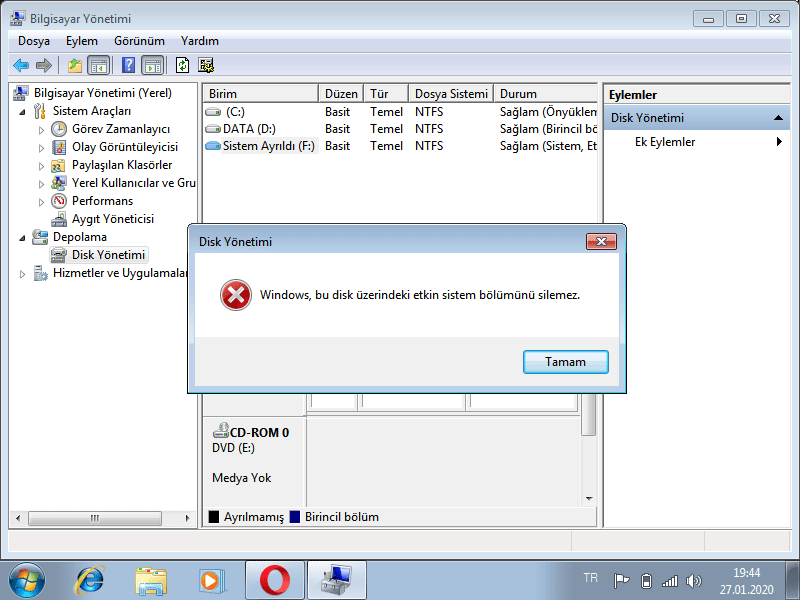Expand Yerel Kullanıcılar ve Gruplar node
This screenshot has height=600, width=800.
click(41, 184)
